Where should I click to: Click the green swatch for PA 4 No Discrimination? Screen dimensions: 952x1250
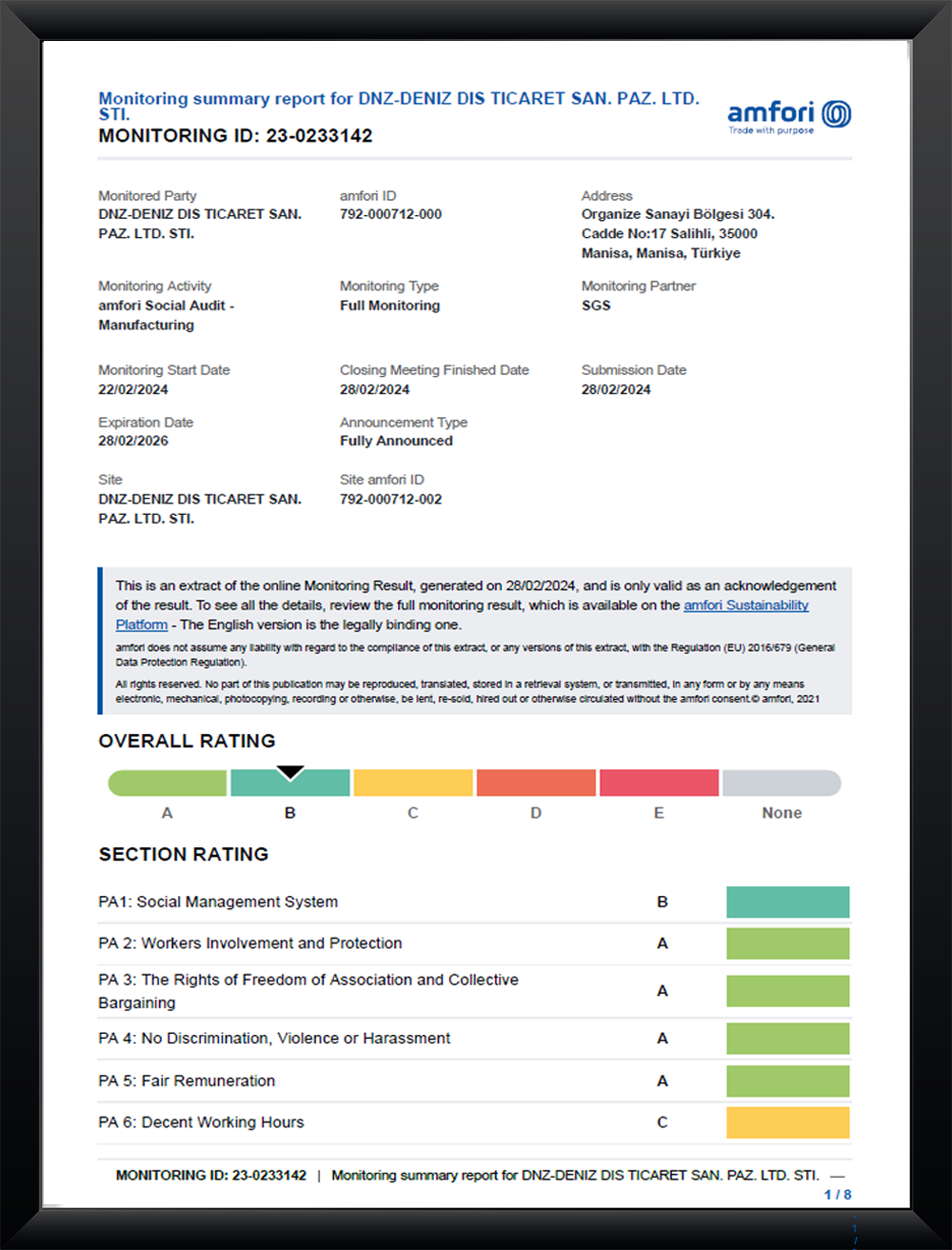click(x=787, y=1039)
